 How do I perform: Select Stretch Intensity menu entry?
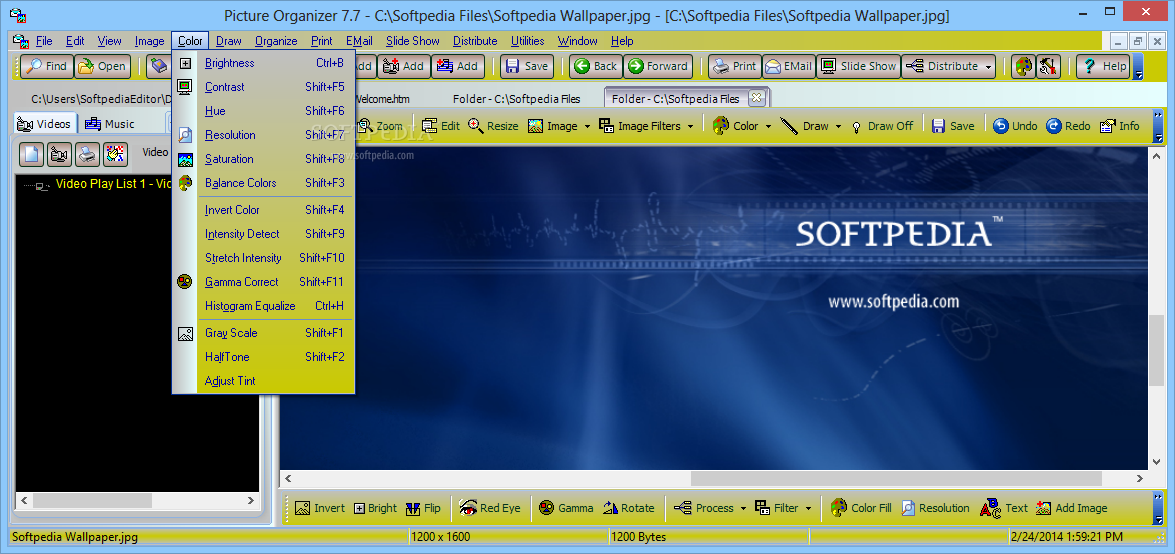(x=264, y=258)
